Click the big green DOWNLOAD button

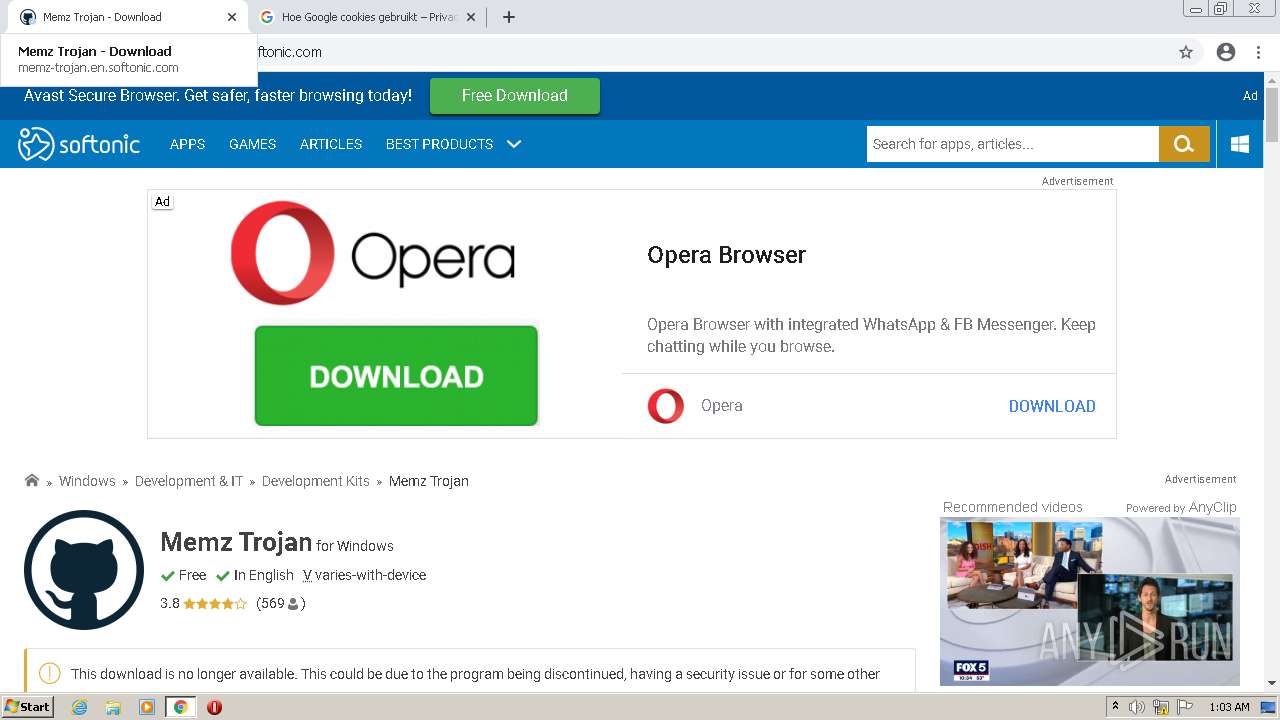tap(396, 376)
